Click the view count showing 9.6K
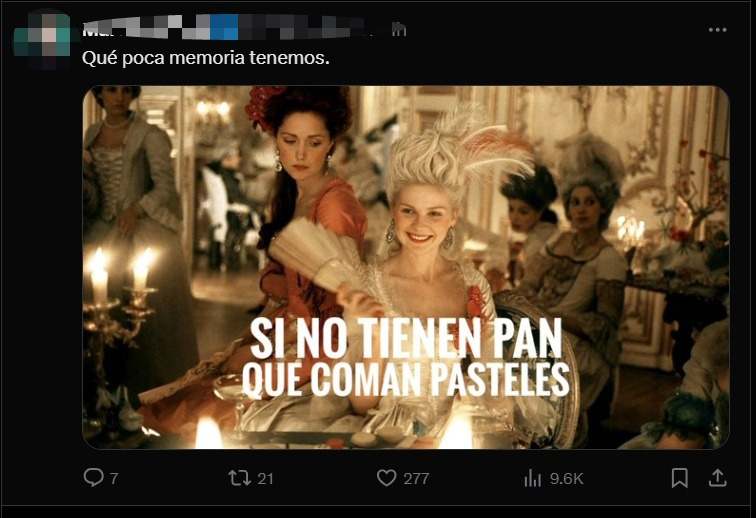Viewport: 756px width, 518px height. point(567,478)
